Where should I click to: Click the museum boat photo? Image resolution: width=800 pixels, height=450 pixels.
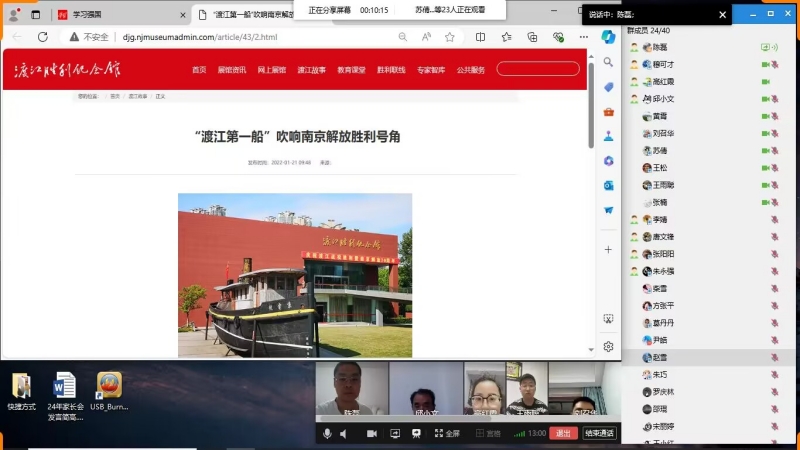(295, 275)
